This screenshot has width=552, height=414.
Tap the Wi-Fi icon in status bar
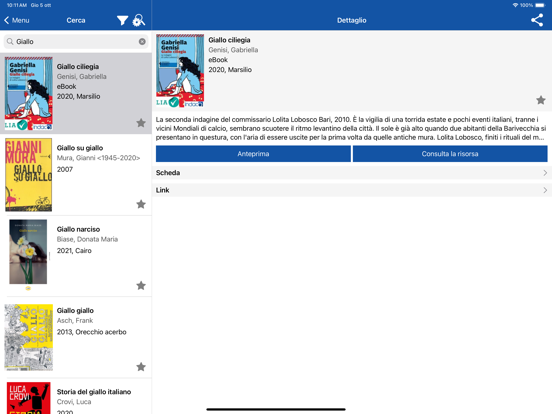(x=515, y=5)
